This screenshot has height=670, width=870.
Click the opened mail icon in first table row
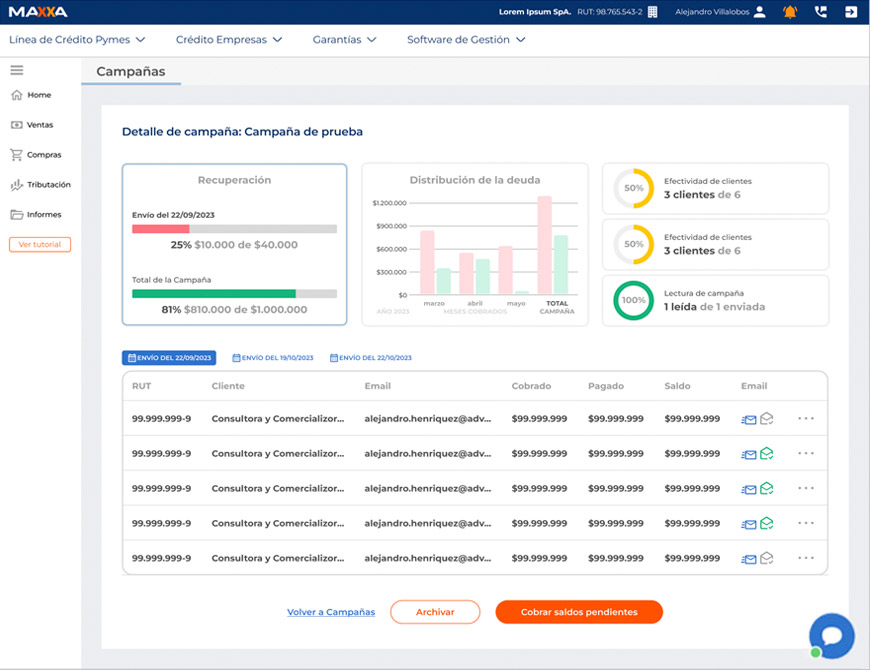[766, 418]
